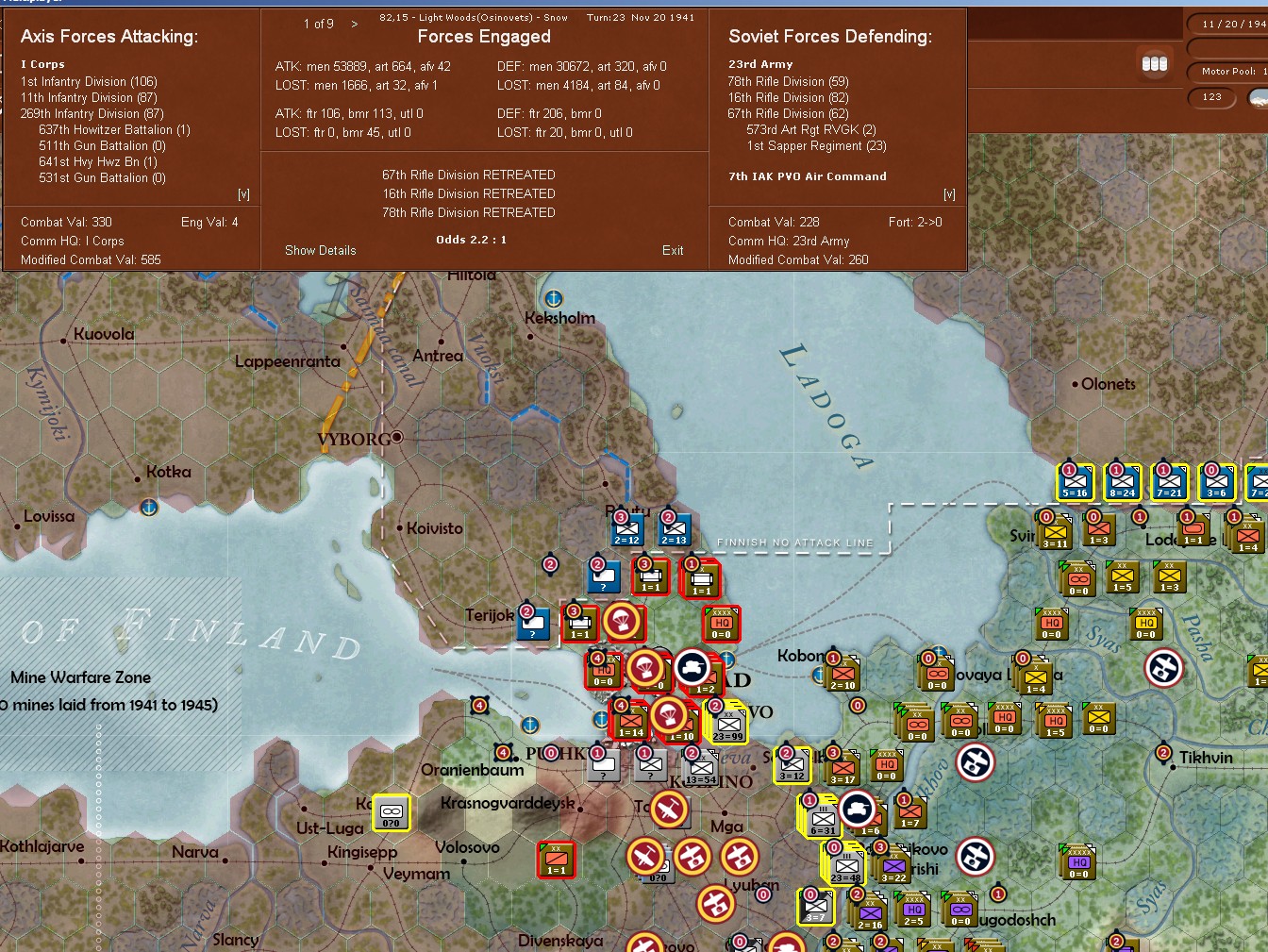The height and width of the screenshot is (952, 1268).
Task: Select the Finnish unit counter labeled 7=21
Action: pos(1170,483)
